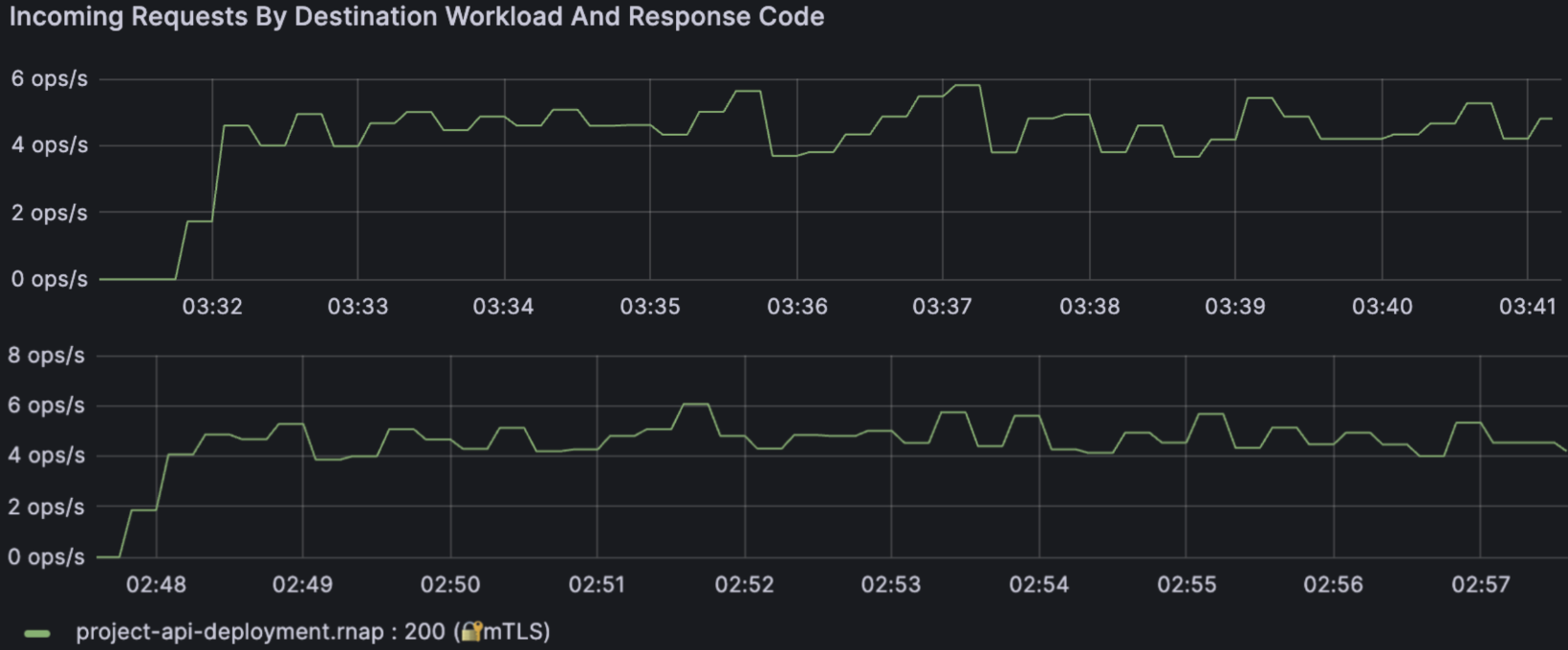1568x650 pixels.
Task: Select the 03:37 tick on the top chart
Action: [942, 307]
